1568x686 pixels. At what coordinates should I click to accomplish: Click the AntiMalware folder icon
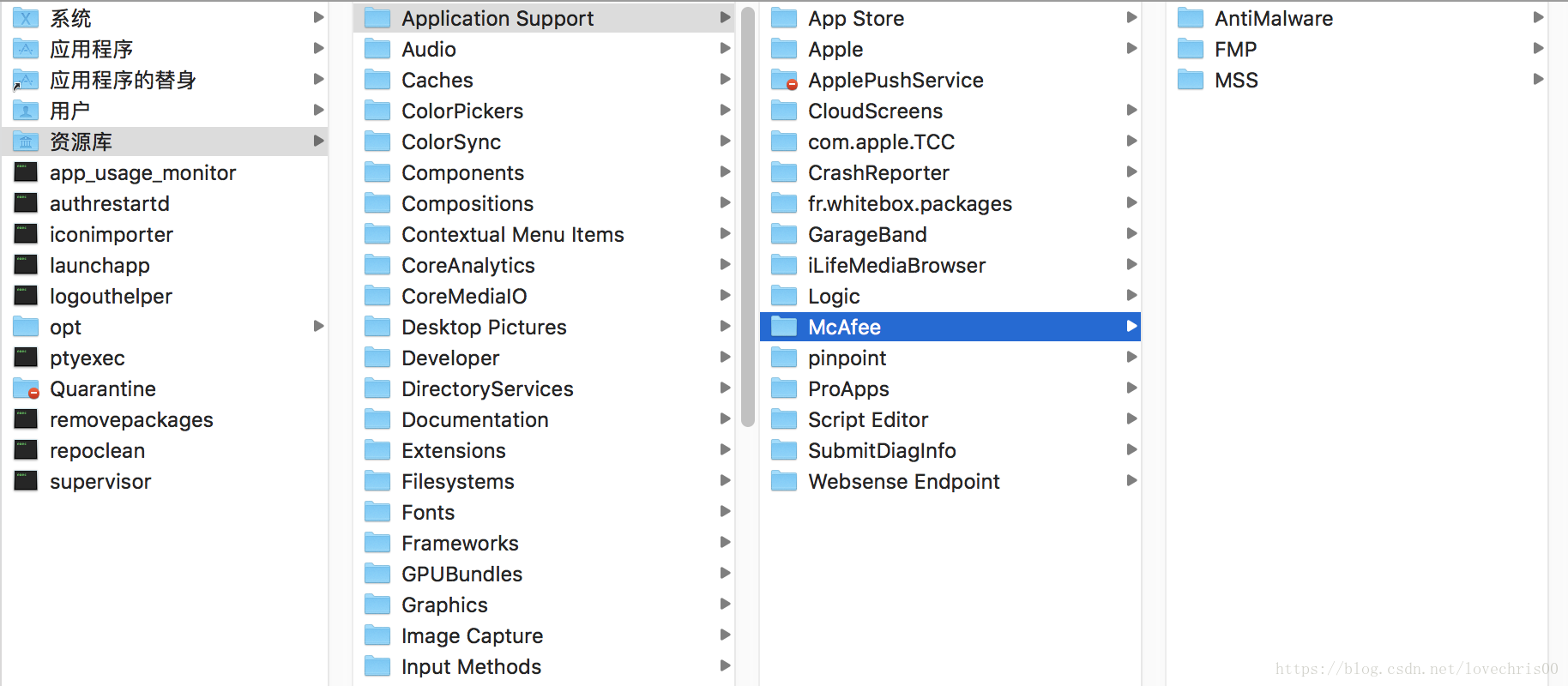point(1191,18)
